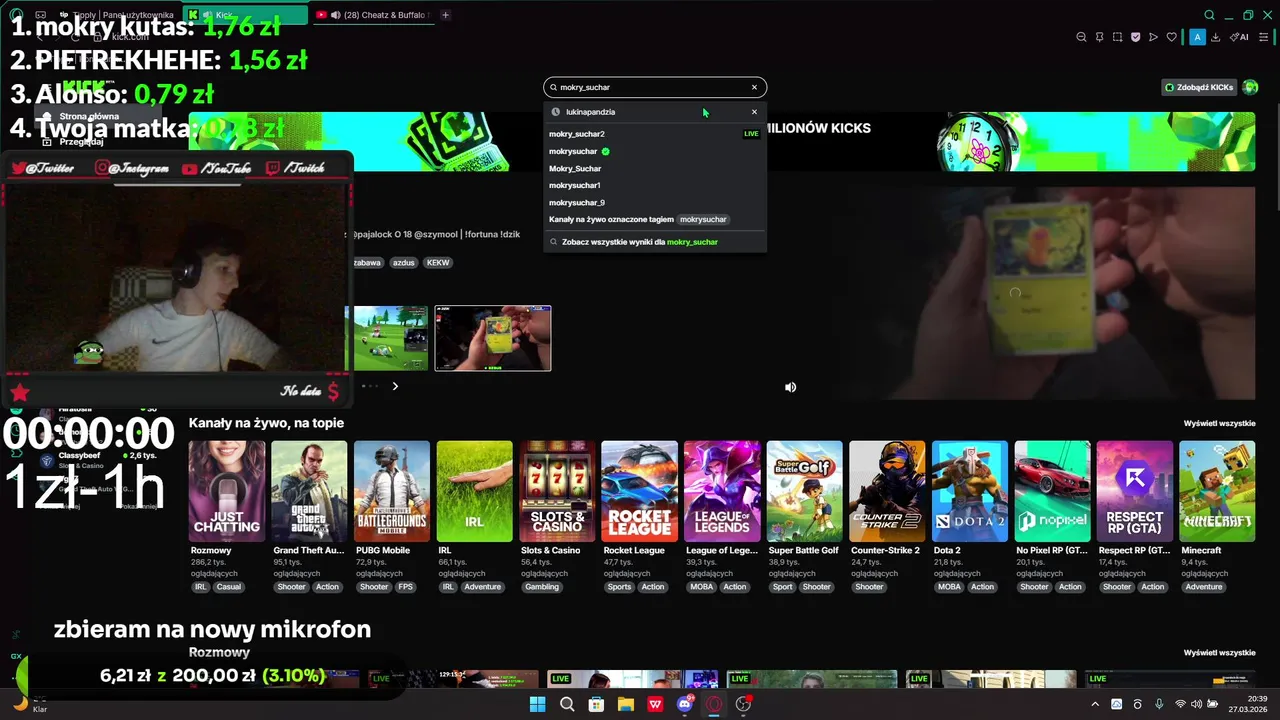The height and width of the screenshot is (720, 1280).
Task: Open the user profile avatar on Kick
Action: click(x=1250, y=87)
